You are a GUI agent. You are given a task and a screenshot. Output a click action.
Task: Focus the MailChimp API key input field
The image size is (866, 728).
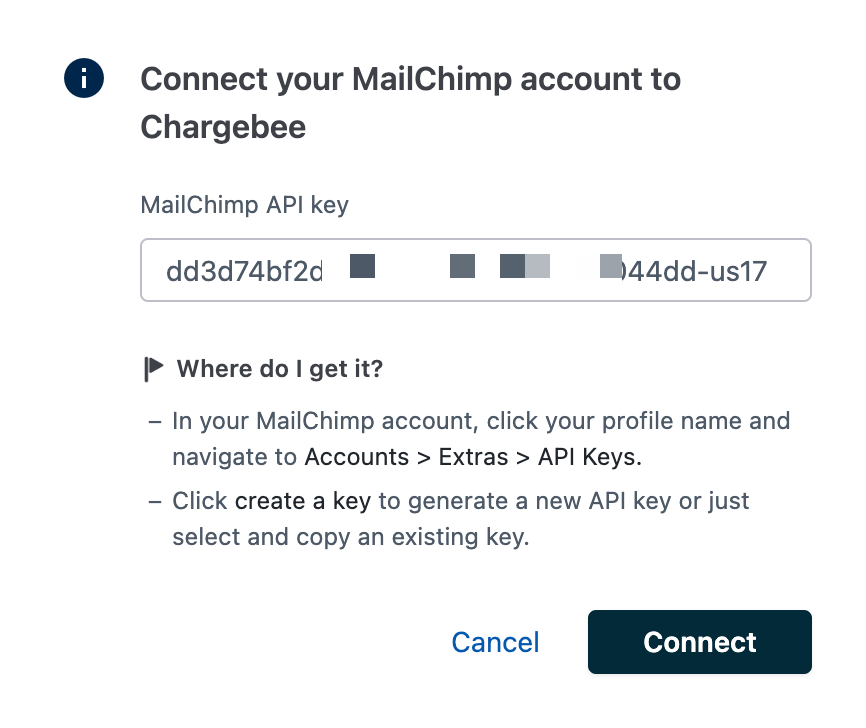click(476, 270)
